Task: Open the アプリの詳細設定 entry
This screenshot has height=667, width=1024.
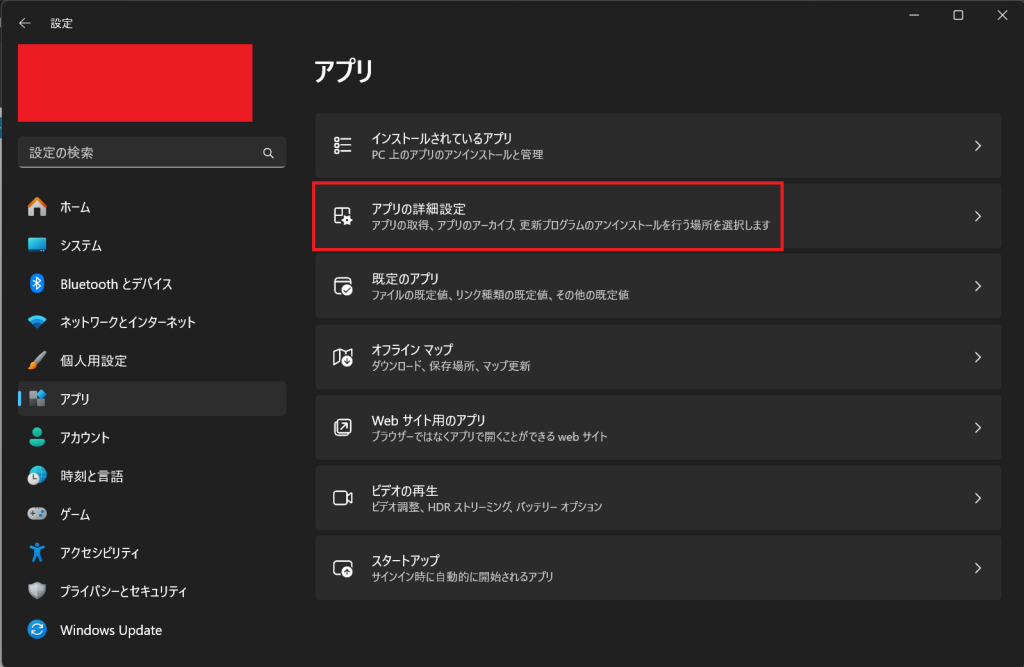Action: (658, 216)
